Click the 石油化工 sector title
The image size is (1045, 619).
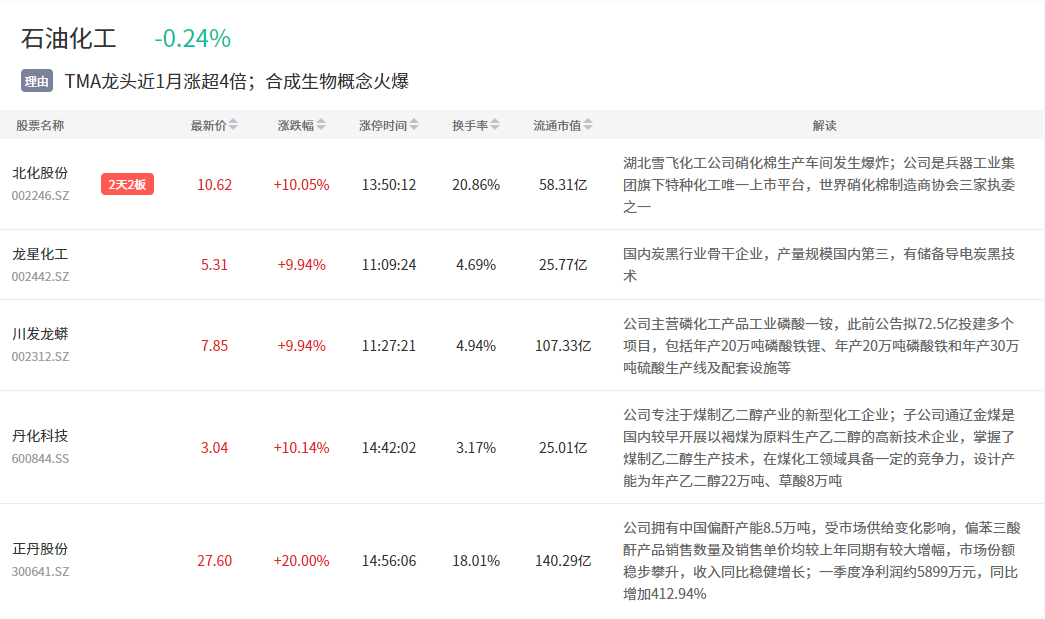(69, 39)
